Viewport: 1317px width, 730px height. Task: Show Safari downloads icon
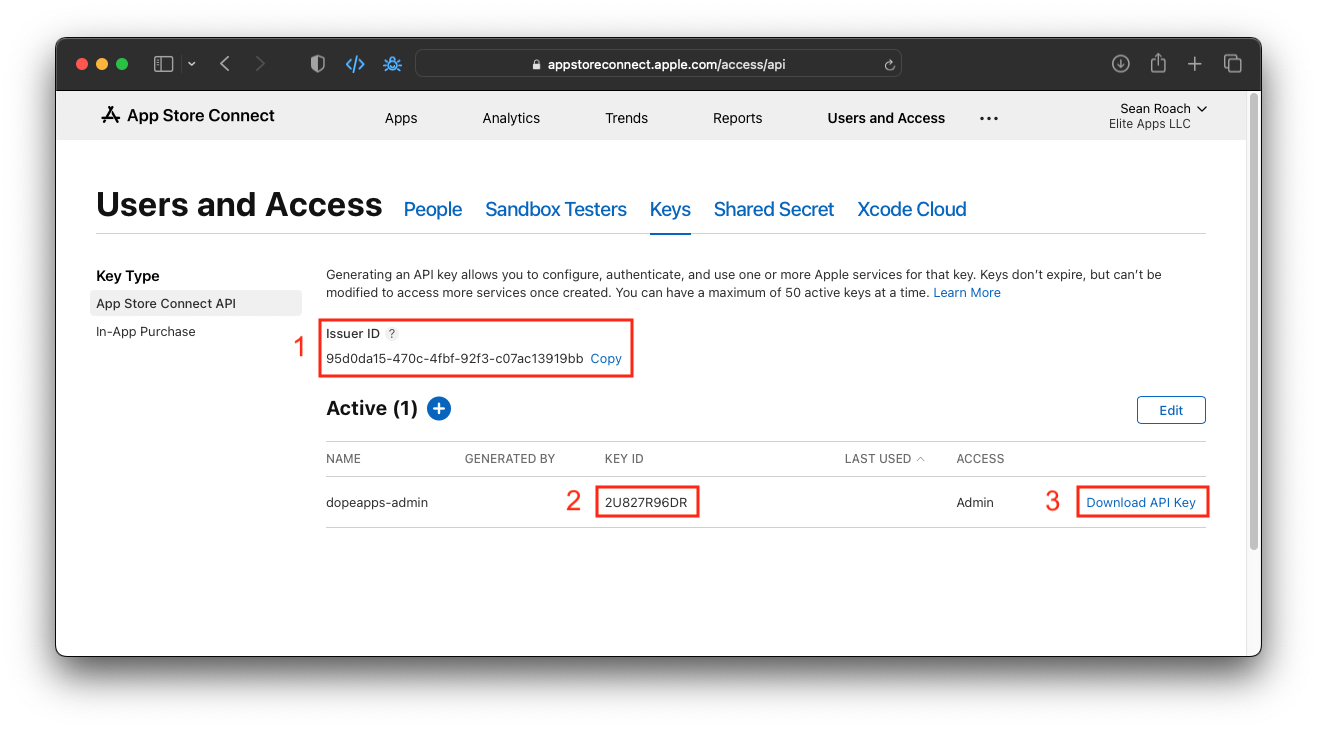coord(1121,64)
